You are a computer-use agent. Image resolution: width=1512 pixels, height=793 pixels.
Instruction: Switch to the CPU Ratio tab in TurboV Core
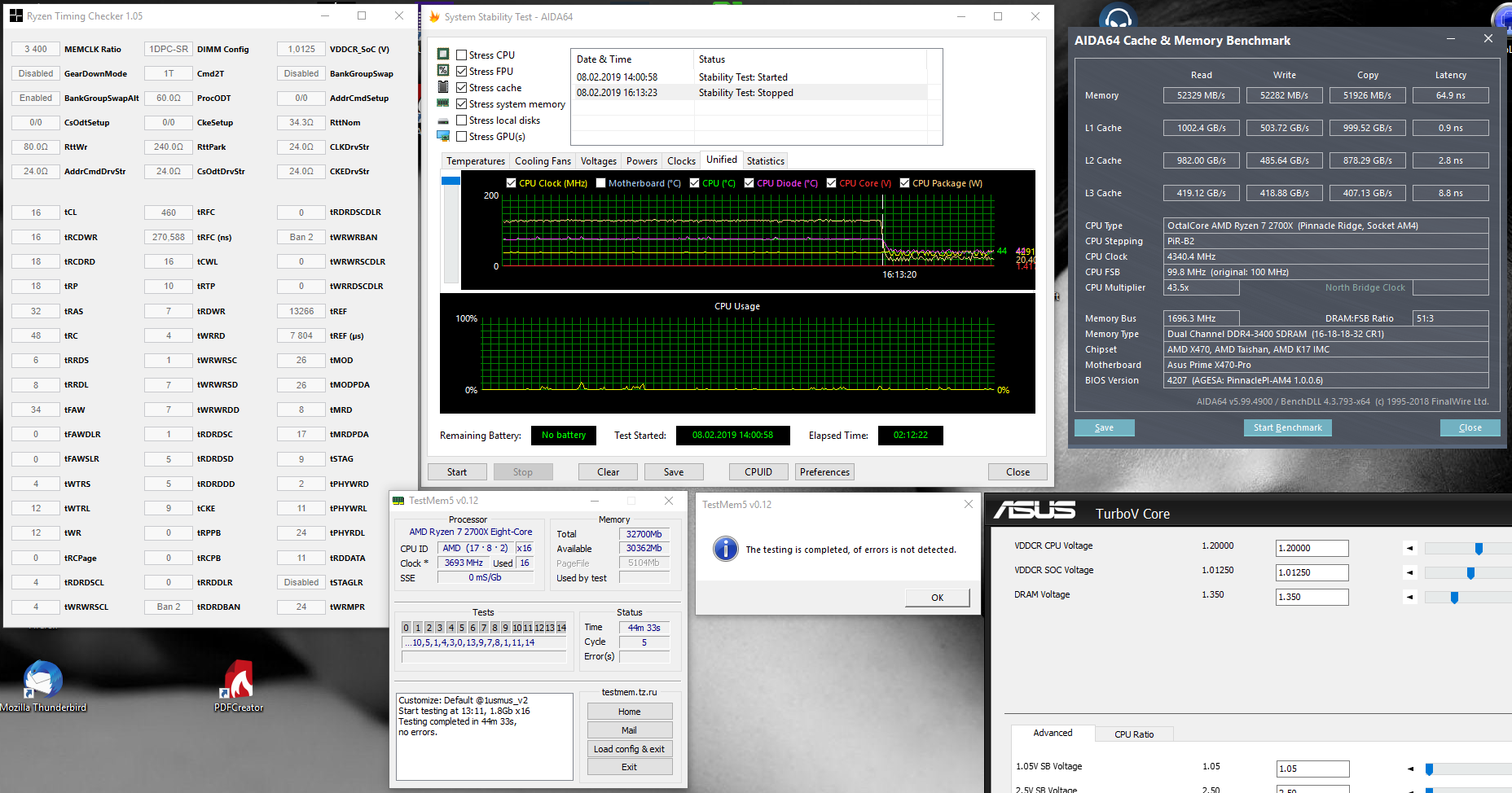tap(1134, 734)
